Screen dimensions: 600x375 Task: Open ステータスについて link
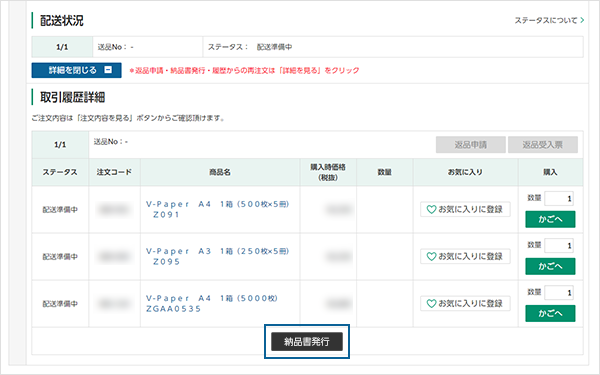[x=549, y=20]
